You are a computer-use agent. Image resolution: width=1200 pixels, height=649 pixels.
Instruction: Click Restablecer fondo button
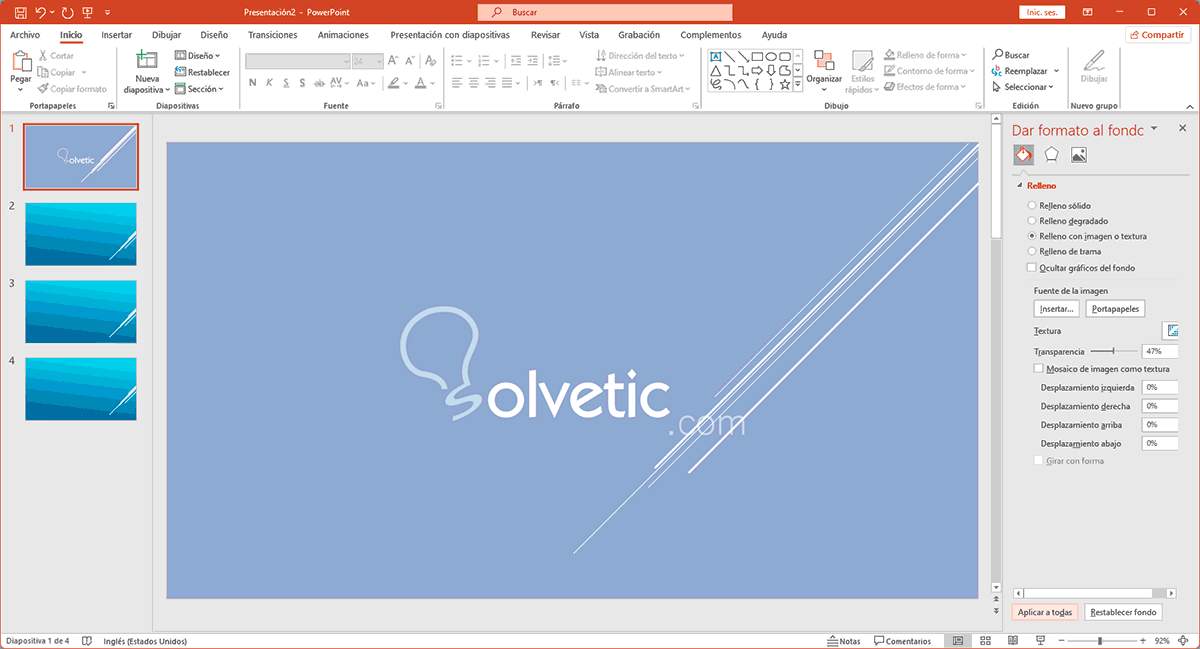1123,612
